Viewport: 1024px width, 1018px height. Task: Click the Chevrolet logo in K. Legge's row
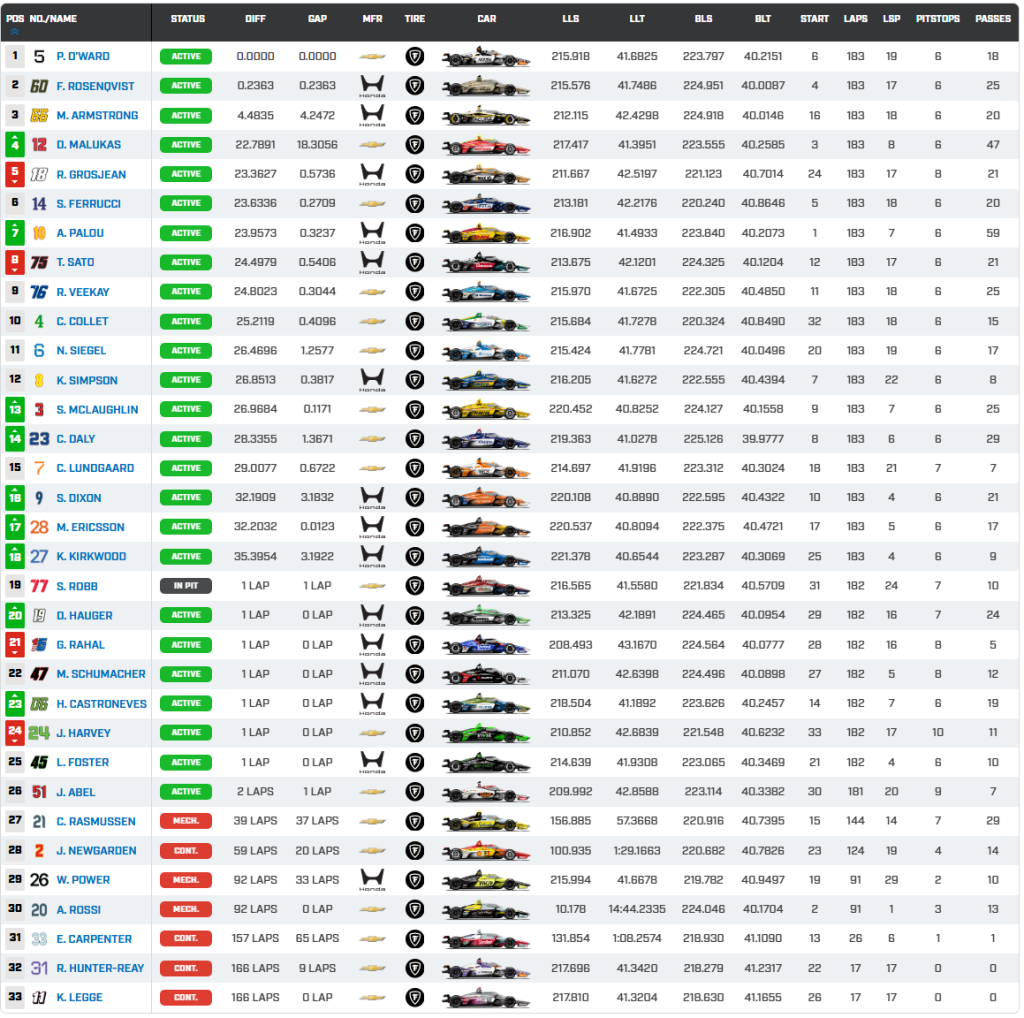pyautogui.click(x=372, y=997)
